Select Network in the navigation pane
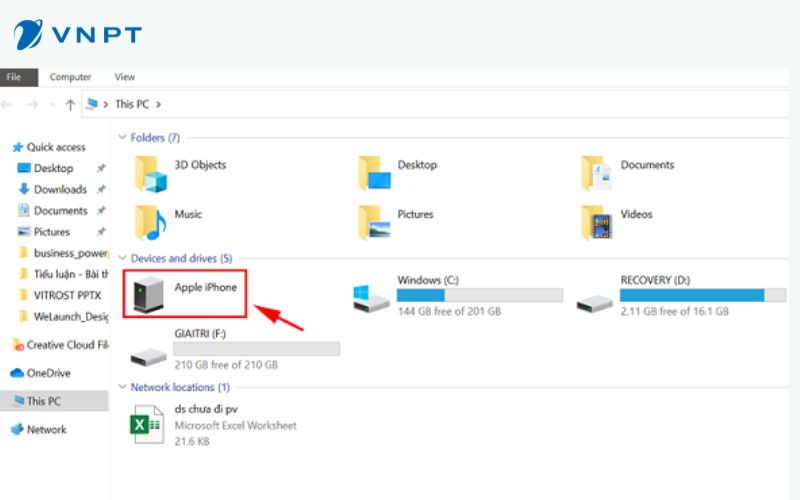This screenshot has height=500, width=800. point(46,429)
